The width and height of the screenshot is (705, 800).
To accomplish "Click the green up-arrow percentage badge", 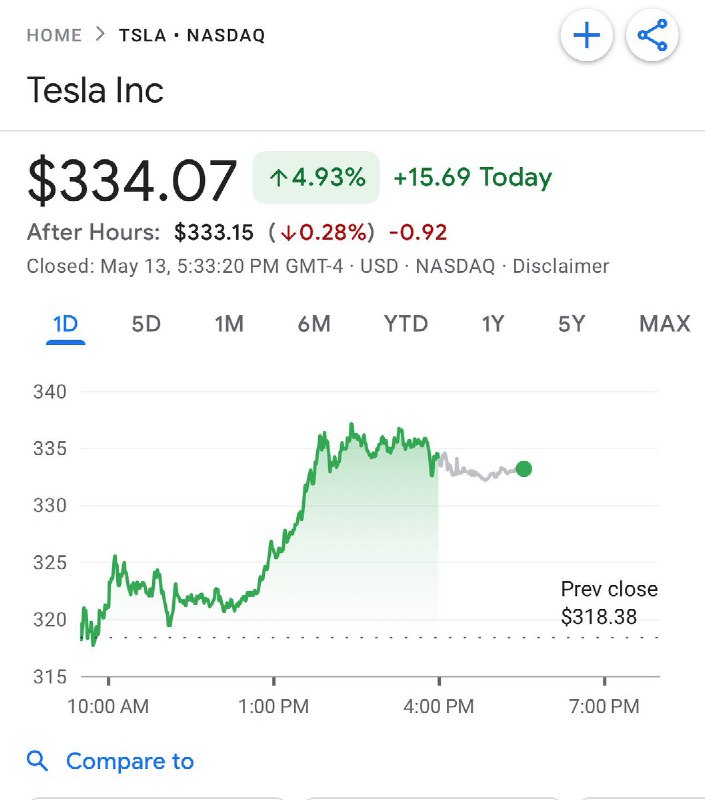I will click(316, 177).
